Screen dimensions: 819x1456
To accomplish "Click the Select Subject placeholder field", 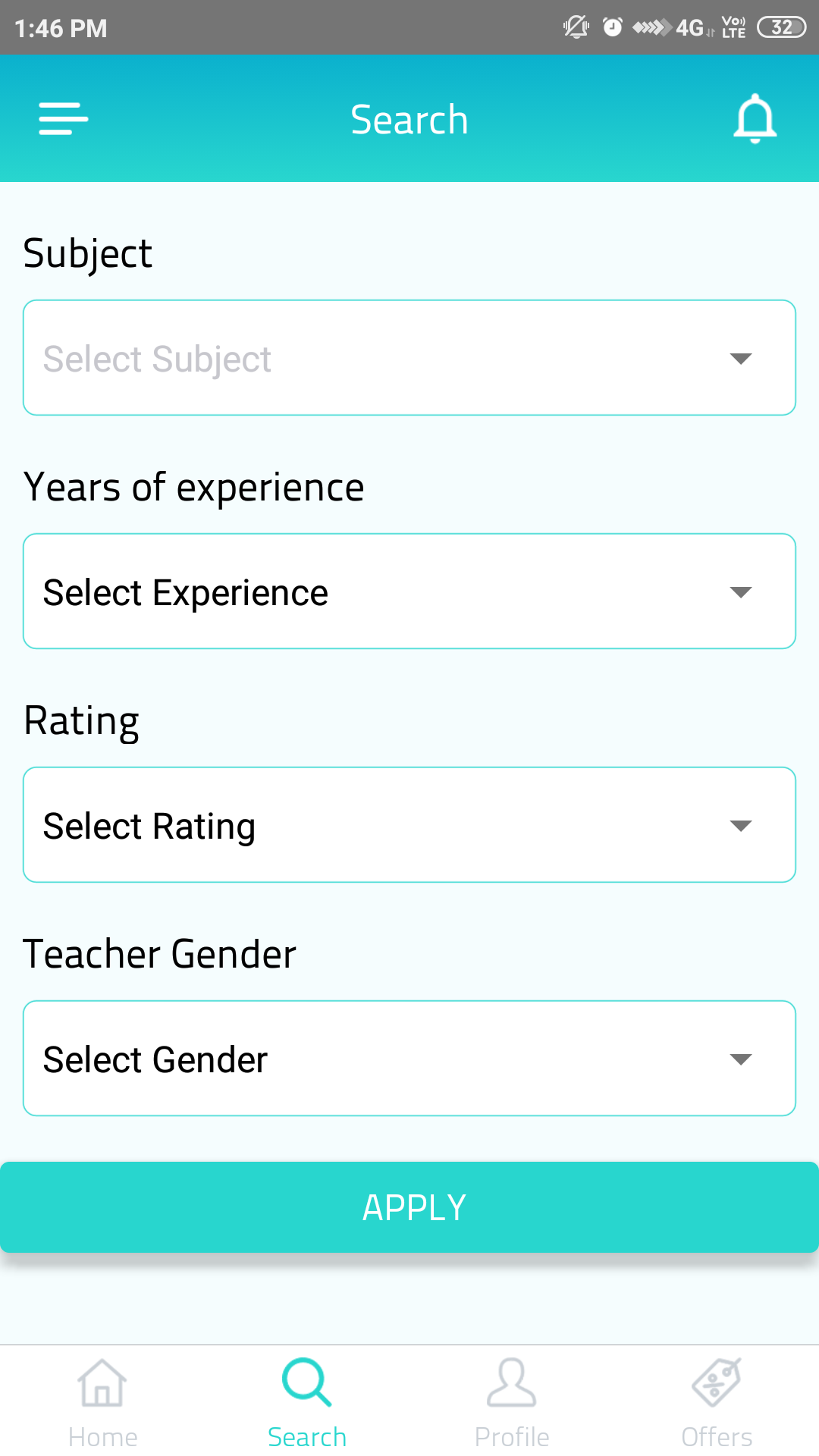I will coord(157,359).
